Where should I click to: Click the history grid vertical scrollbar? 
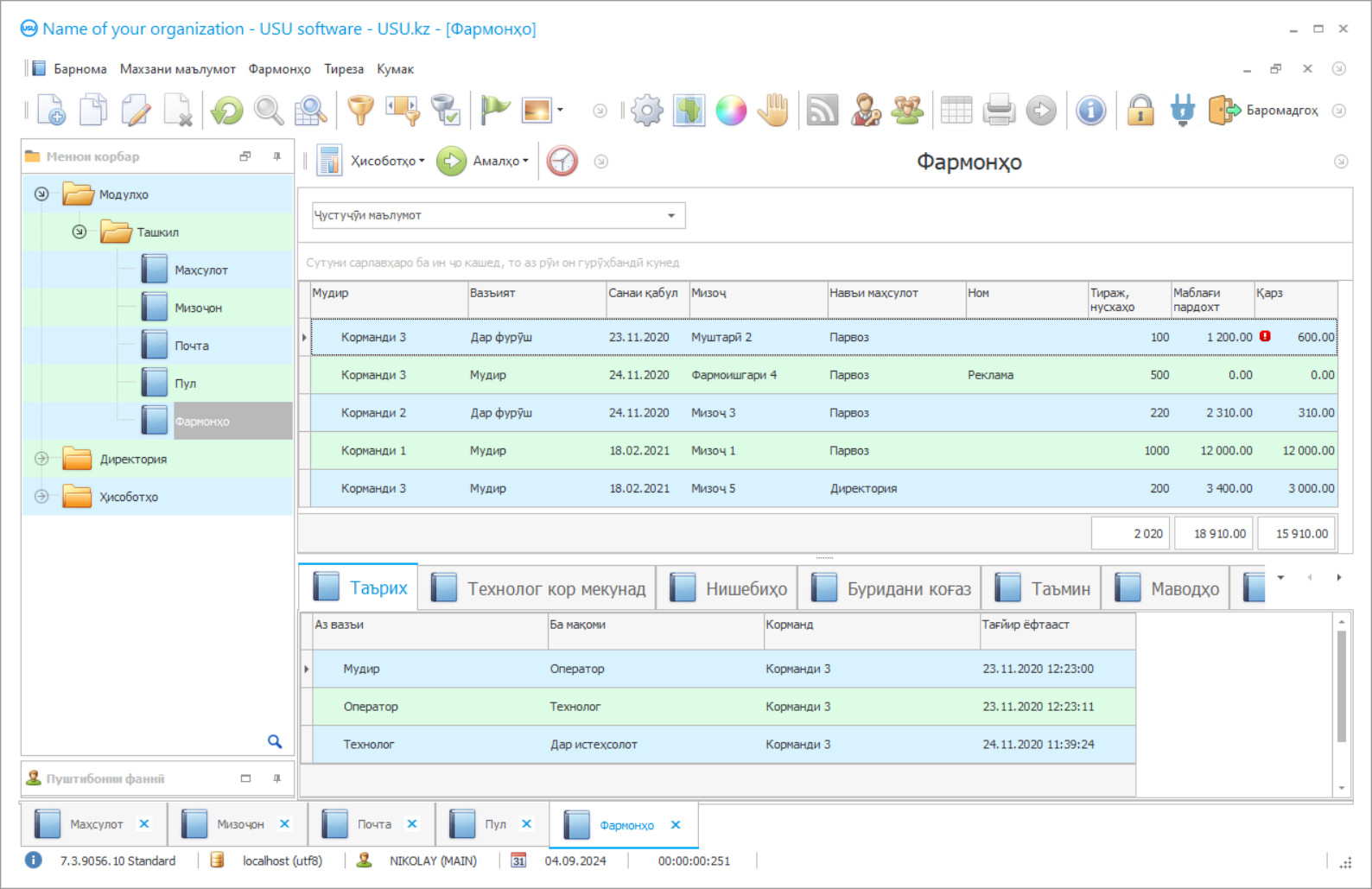pyautogui.click(x=1341, y=686)
